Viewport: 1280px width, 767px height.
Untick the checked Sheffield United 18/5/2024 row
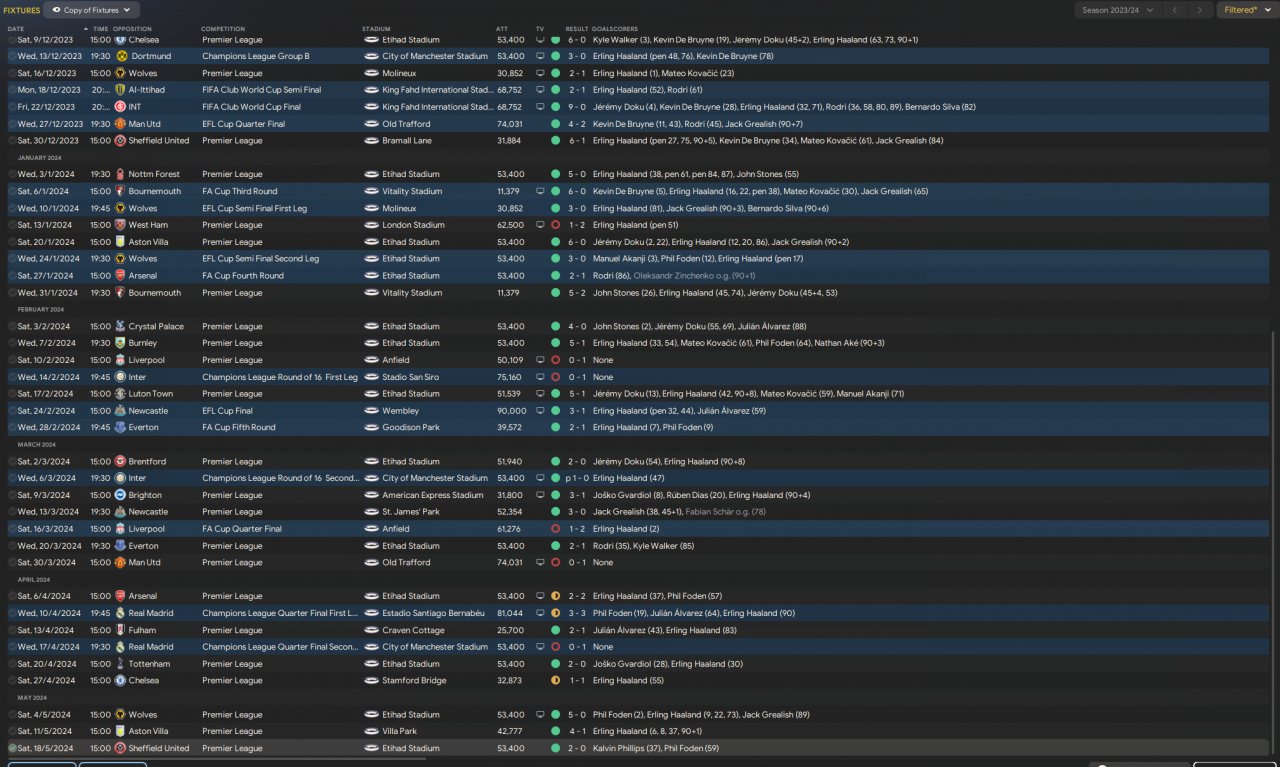(12, 749)
